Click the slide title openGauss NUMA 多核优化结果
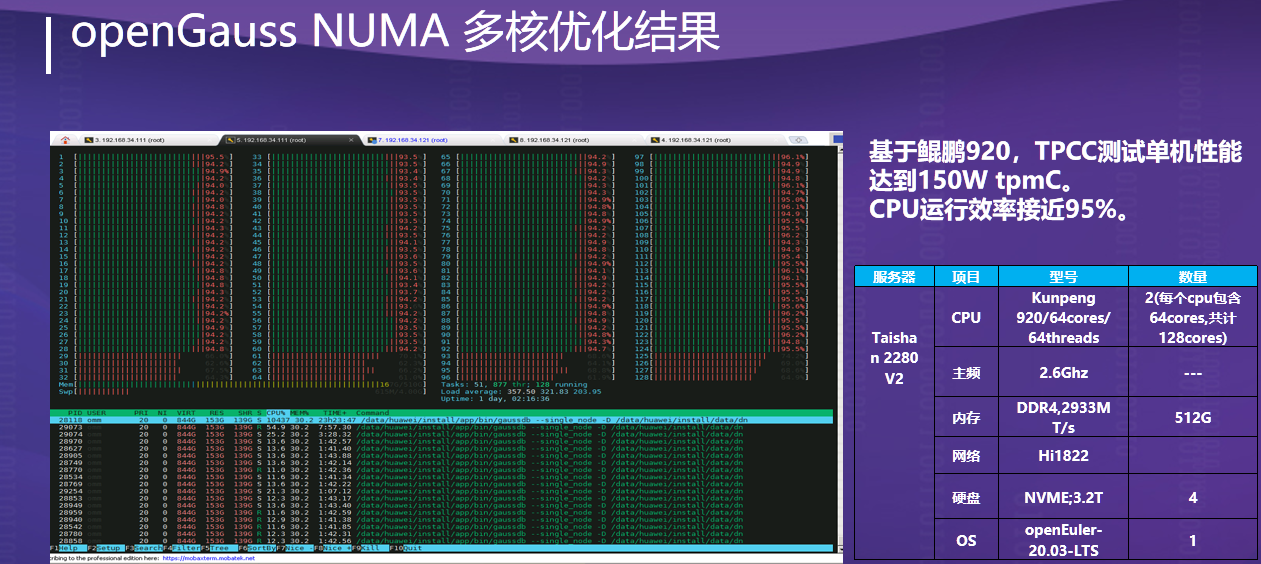The height and width of the screenshot is (564, 1261). [x=396, y=32]
